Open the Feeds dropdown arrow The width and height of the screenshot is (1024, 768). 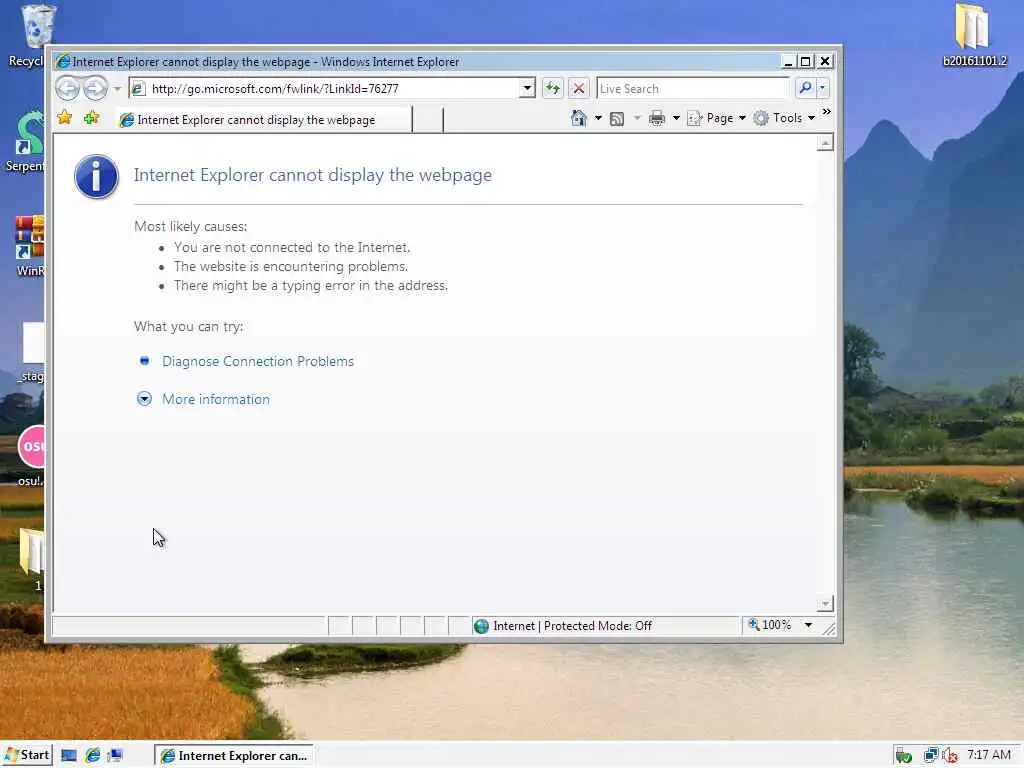click(637, 118)
